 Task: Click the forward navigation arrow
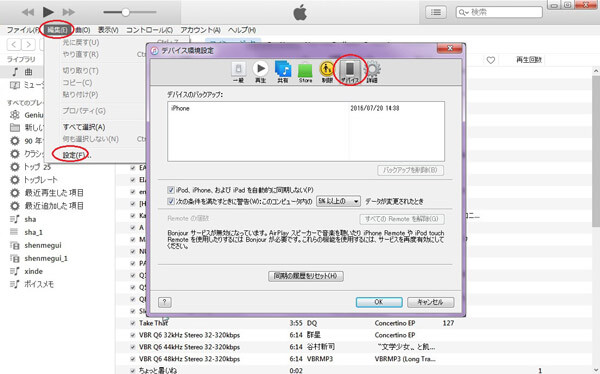tap(28, 44)
